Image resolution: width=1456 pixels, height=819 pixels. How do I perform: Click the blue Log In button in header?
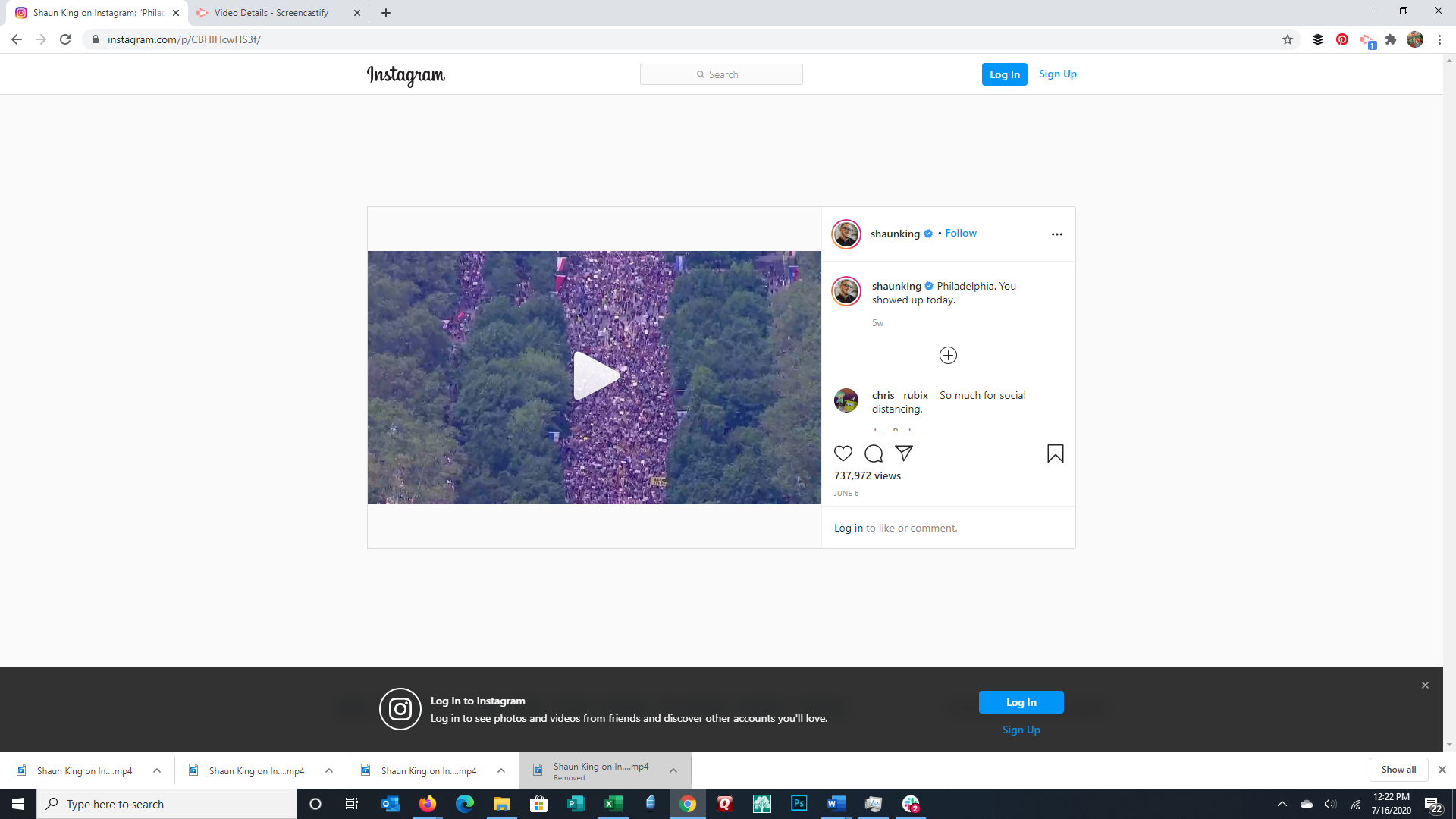point(1004,74)
